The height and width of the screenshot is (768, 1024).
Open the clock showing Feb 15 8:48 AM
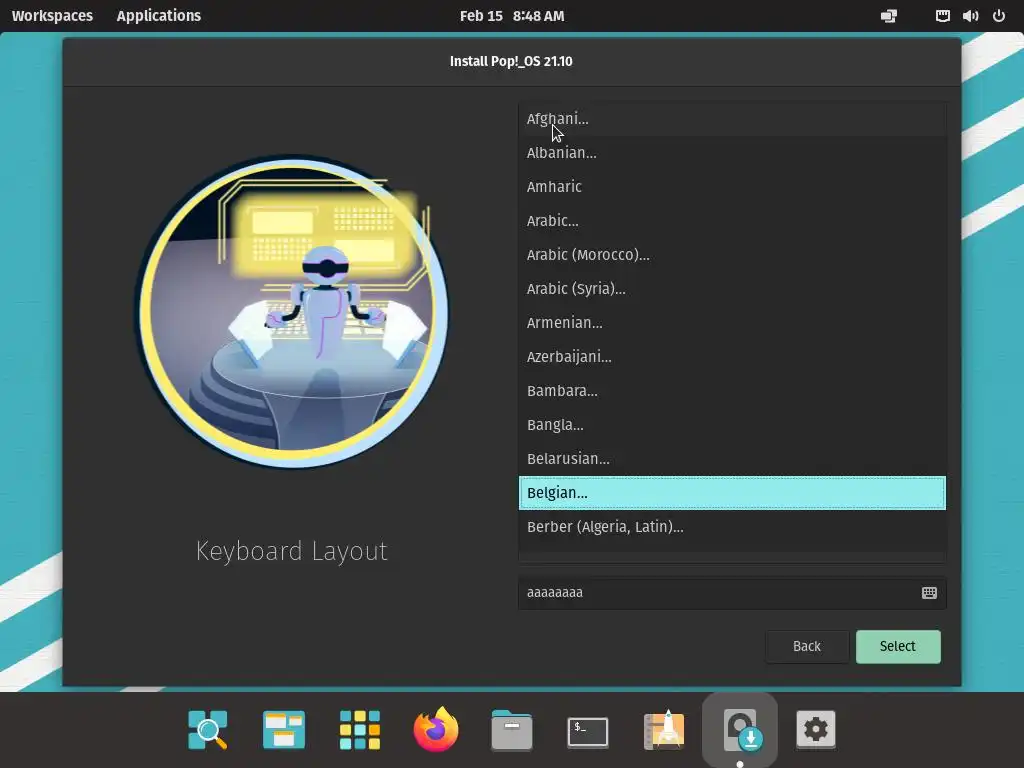512,16
